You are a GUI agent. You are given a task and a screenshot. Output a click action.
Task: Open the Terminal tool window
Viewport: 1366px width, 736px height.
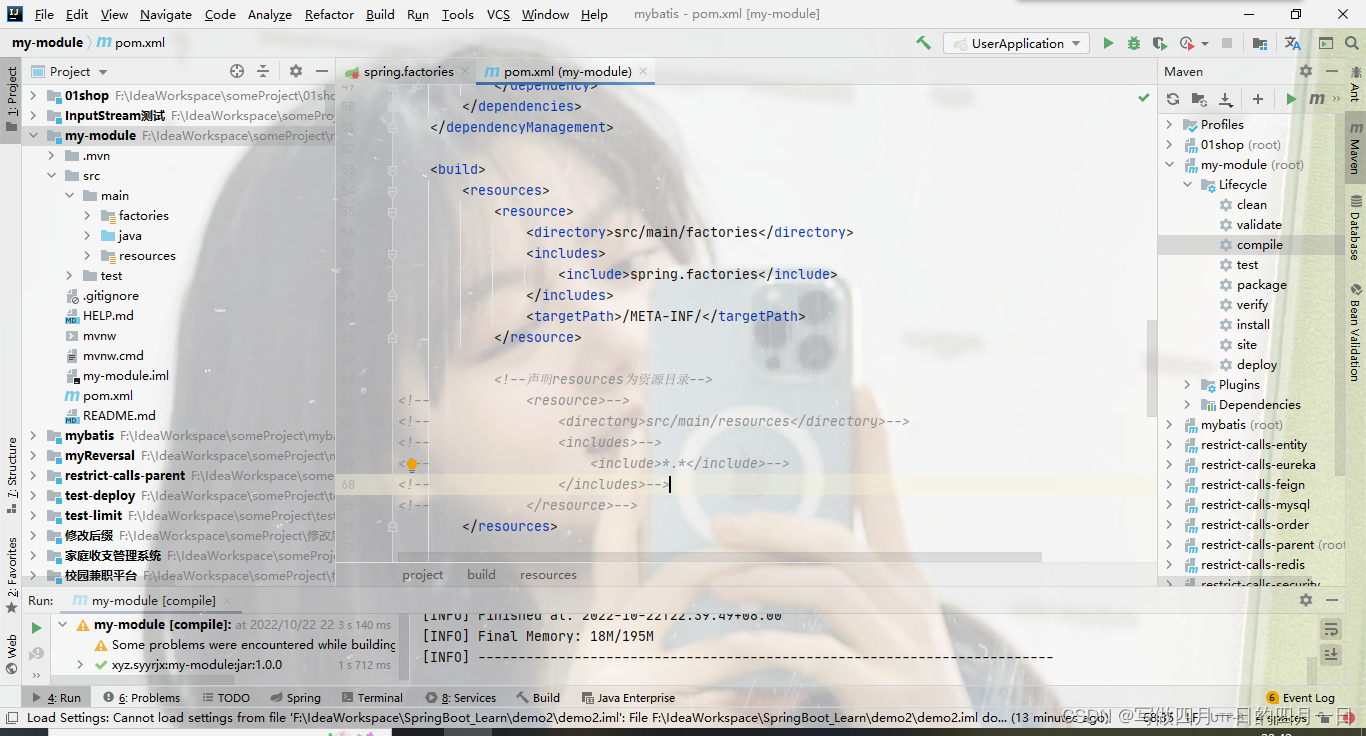tap(372, 698)
